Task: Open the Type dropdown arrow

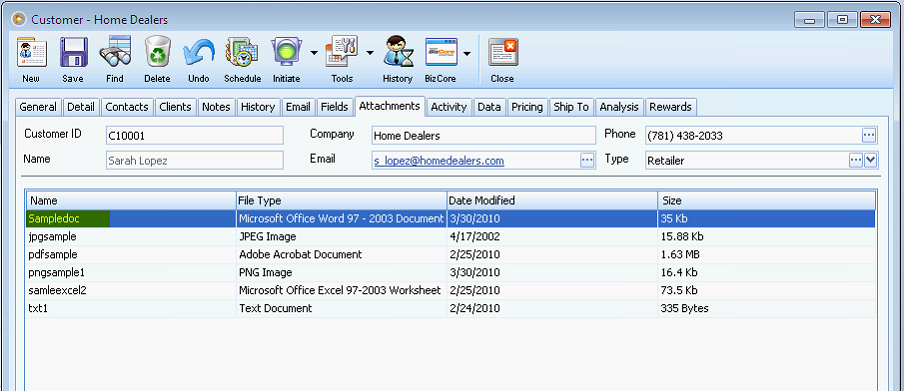Action: pos(871,160)
